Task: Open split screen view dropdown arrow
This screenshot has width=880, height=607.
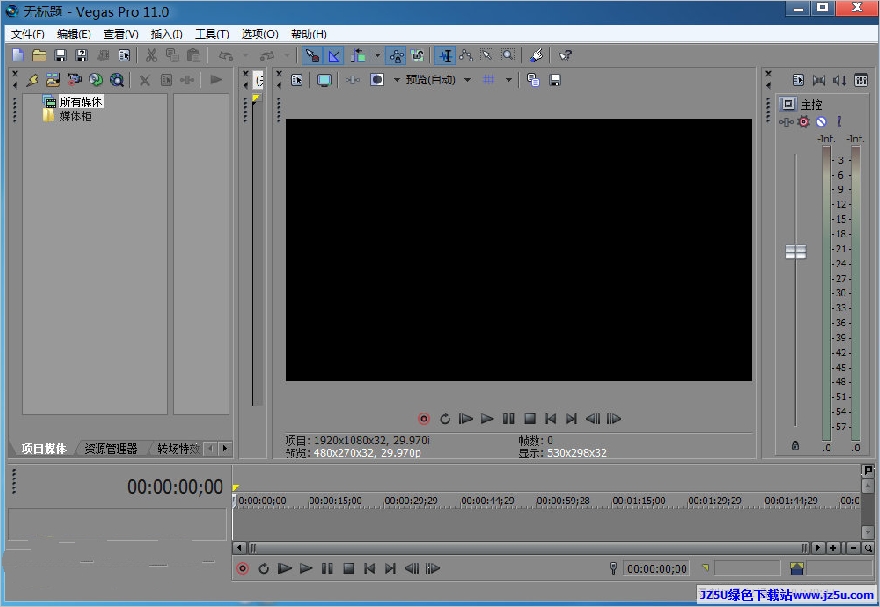Action: pyautogui.click(x=397, y=80)
